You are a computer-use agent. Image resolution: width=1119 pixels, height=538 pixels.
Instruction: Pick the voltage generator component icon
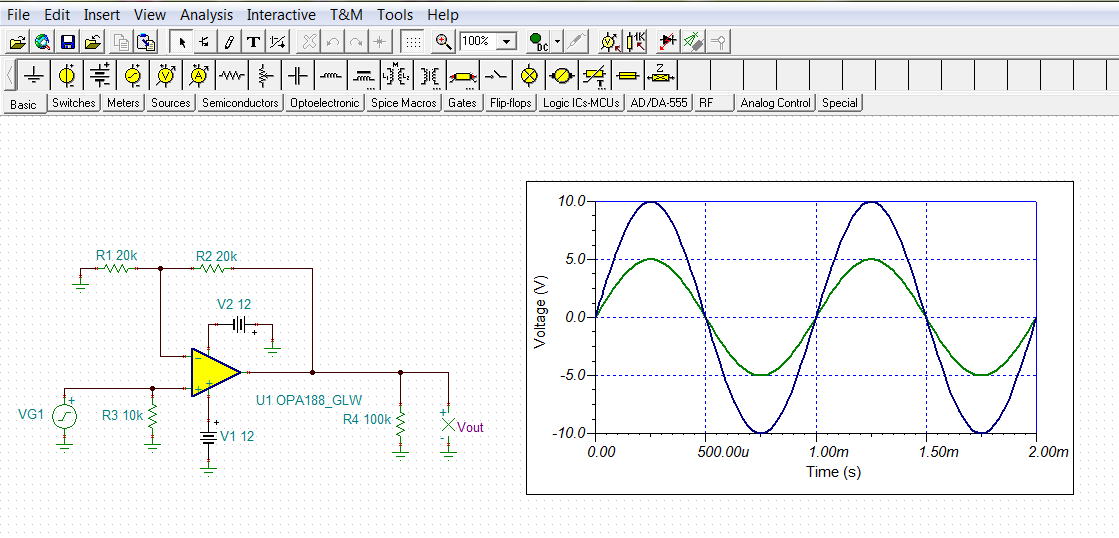[133, 75]
